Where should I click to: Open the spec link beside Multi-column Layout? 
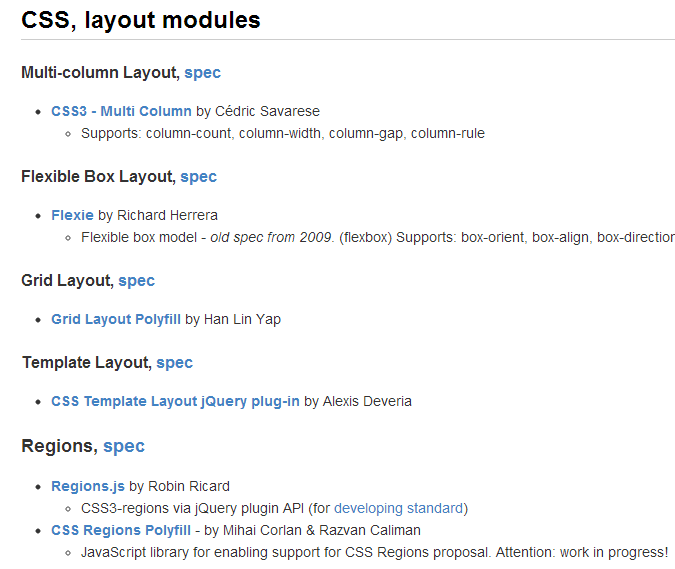tap(202, 73)
